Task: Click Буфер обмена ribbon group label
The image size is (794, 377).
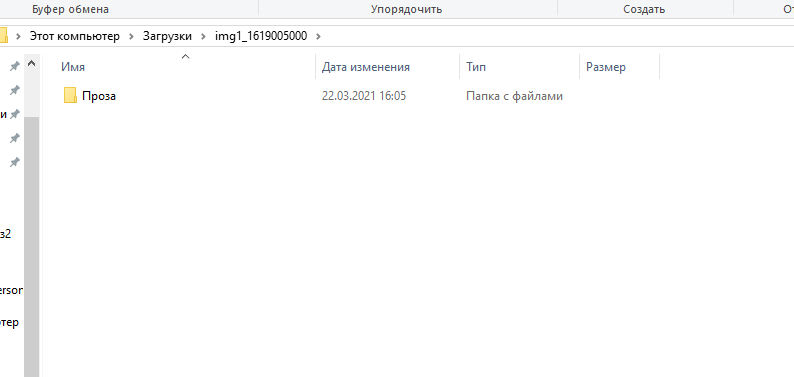Action: click(70, 9)
